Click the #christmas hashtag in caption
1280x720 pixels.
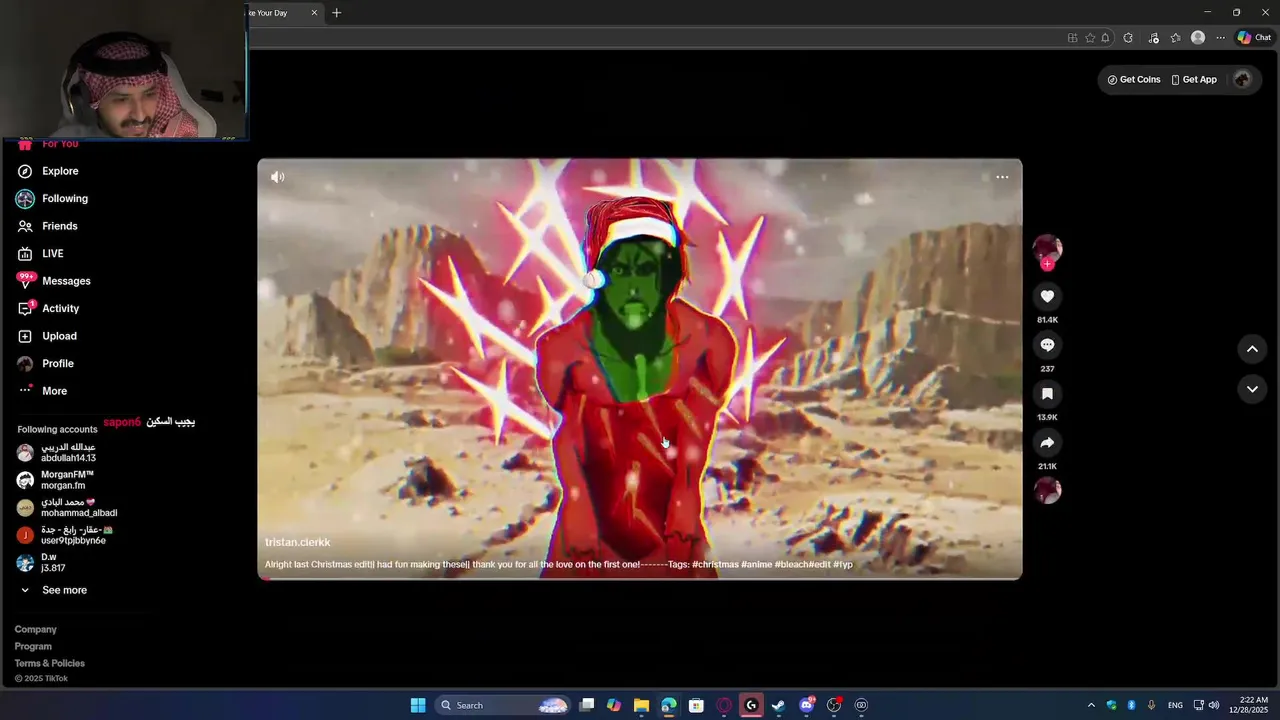click(x=715, y=564)
